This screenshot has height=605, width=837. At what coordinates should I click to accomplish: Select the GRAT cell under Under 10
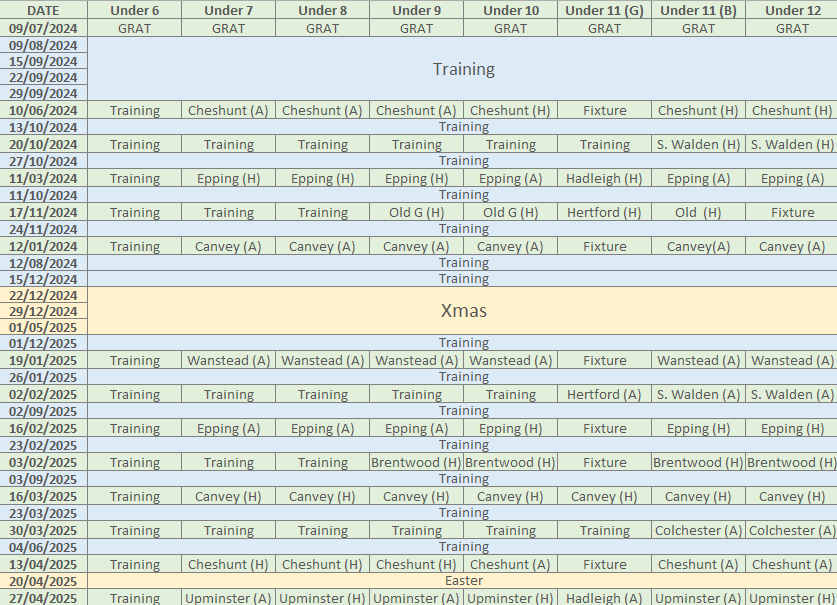510,28
